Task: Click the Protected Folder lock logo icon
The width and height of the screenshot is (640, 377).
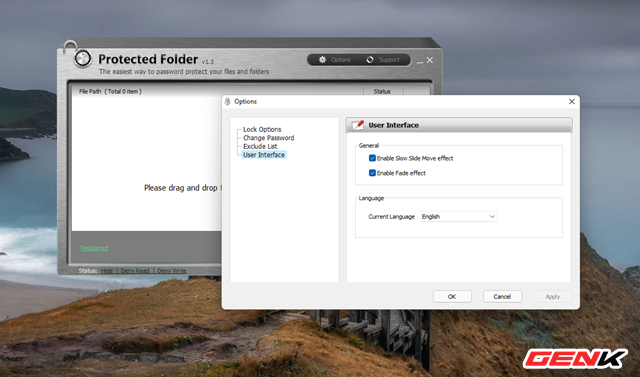Action: coord(82,59)
